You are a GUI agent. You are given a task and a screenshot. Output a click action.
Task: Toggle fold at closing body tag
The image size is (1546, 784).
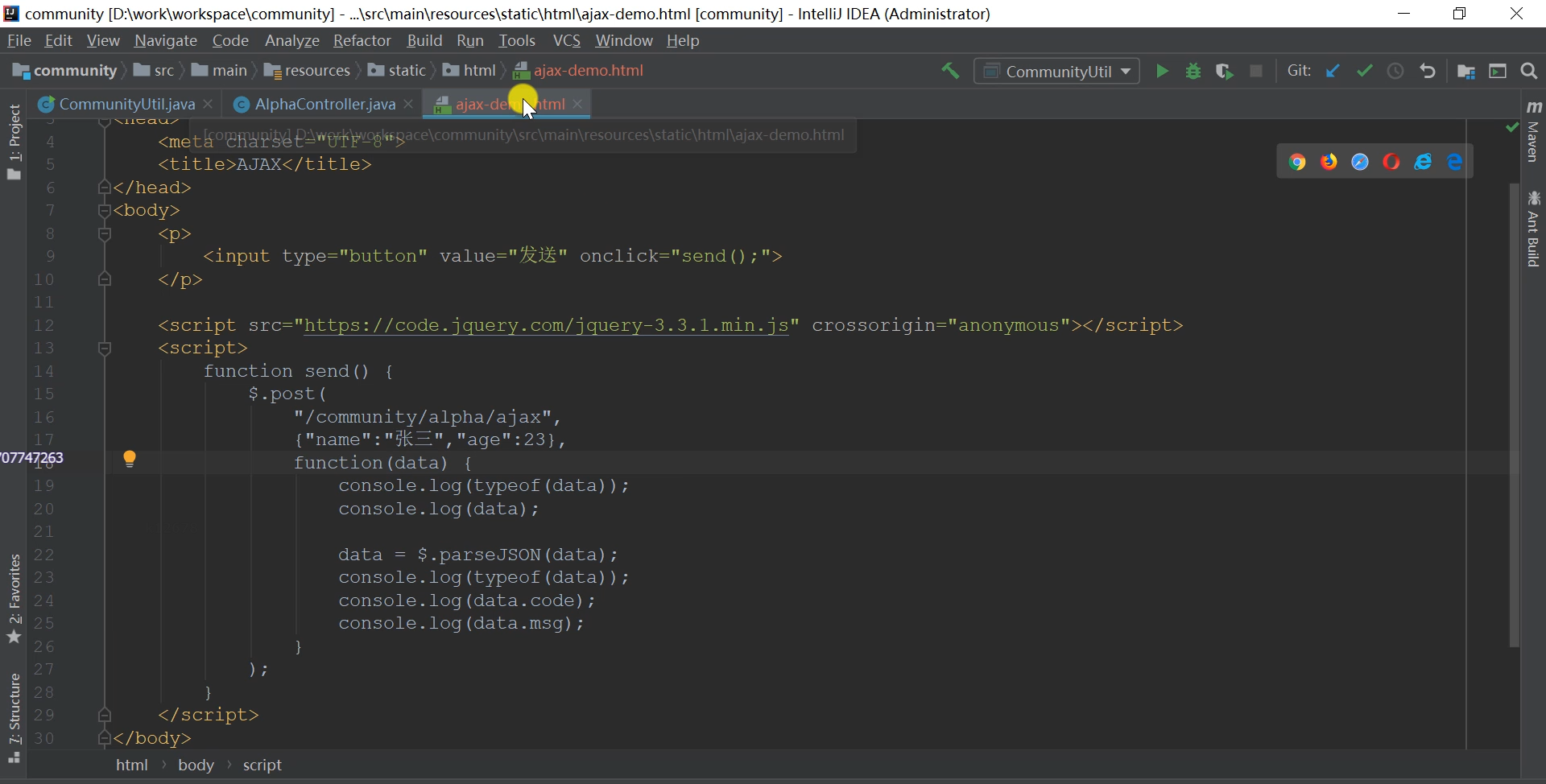[x=104, y=738]
